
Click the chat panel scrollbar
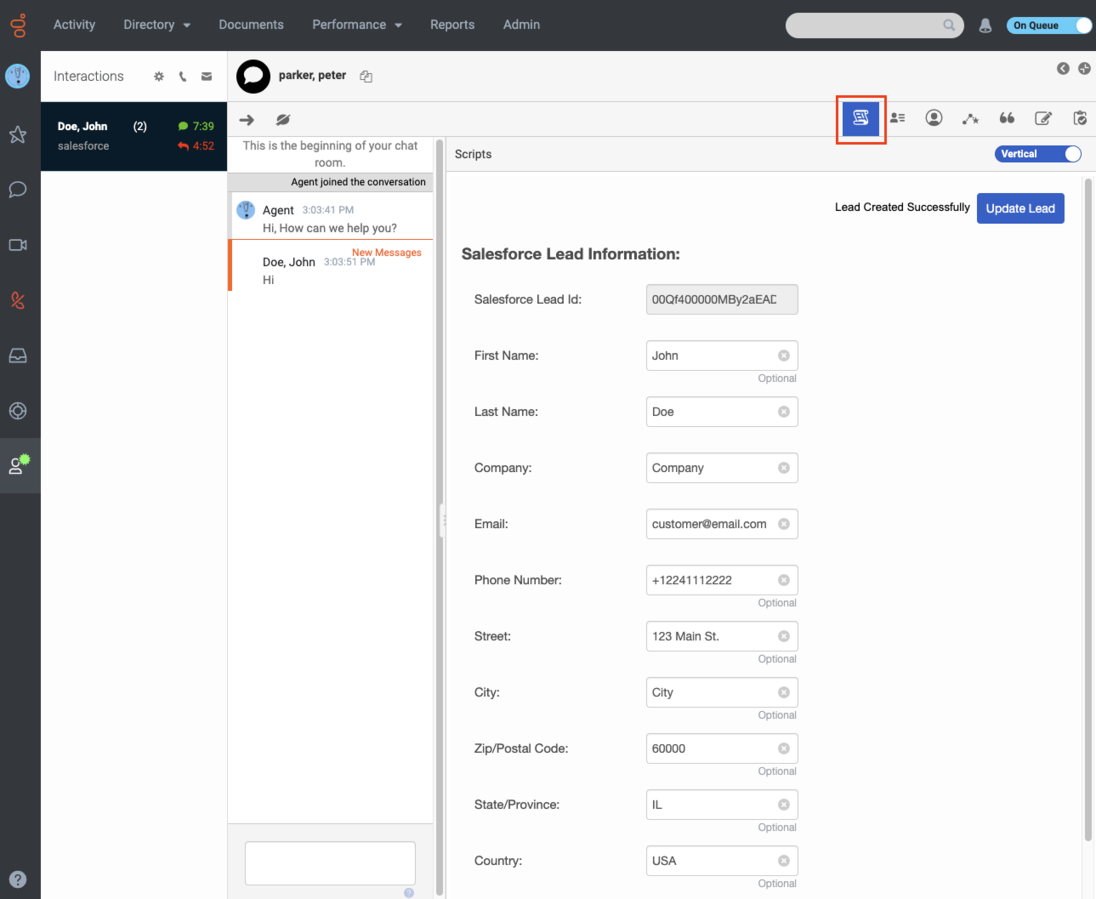point(440,517)
